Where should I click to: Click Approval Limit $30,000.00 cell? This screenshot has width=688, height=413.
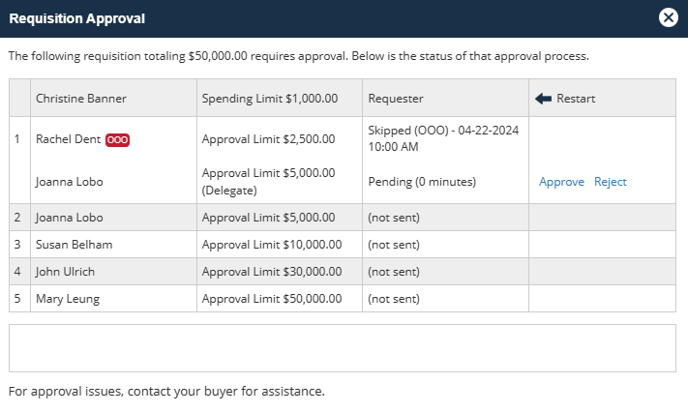280,272
